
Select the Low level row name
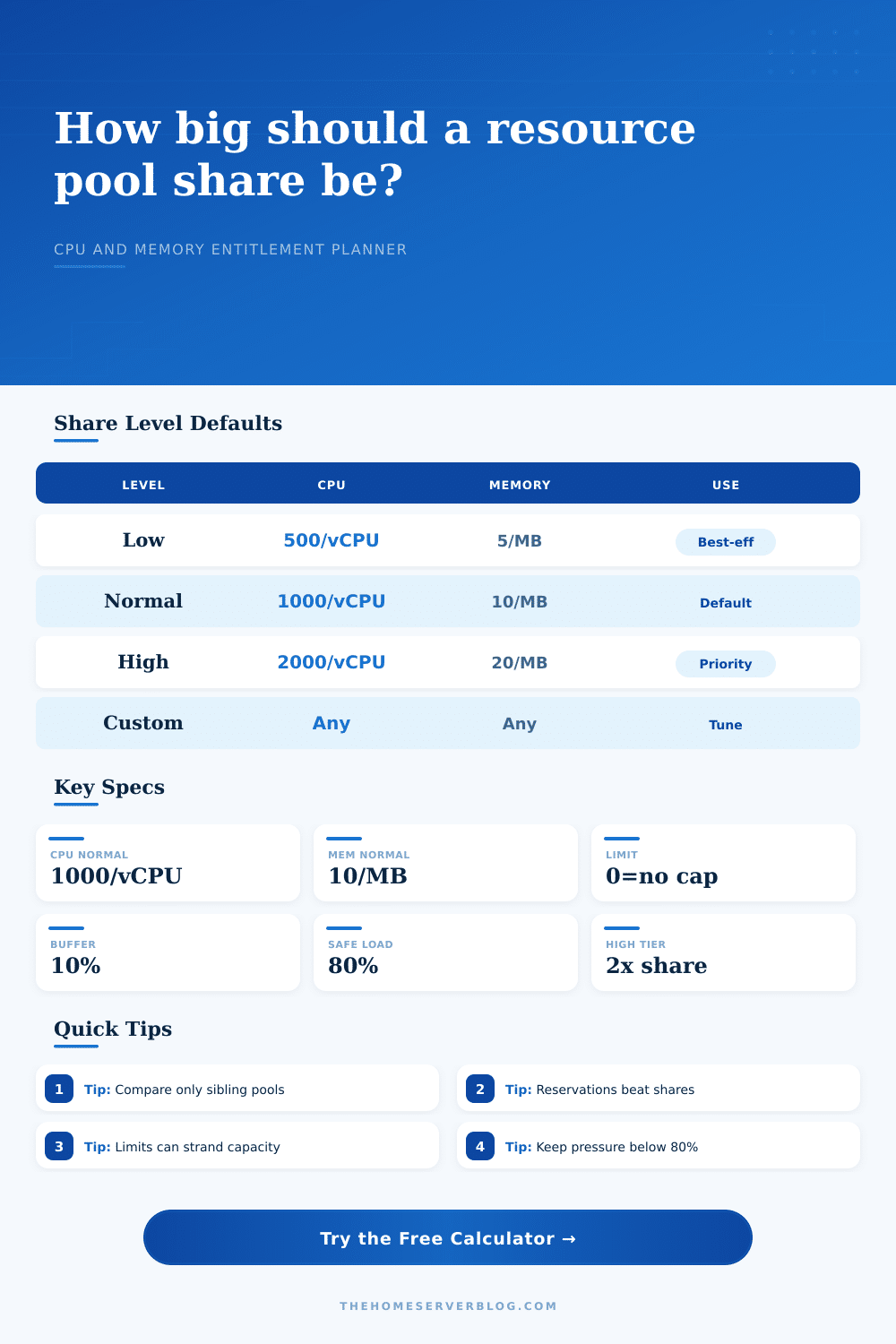(143, 540)
